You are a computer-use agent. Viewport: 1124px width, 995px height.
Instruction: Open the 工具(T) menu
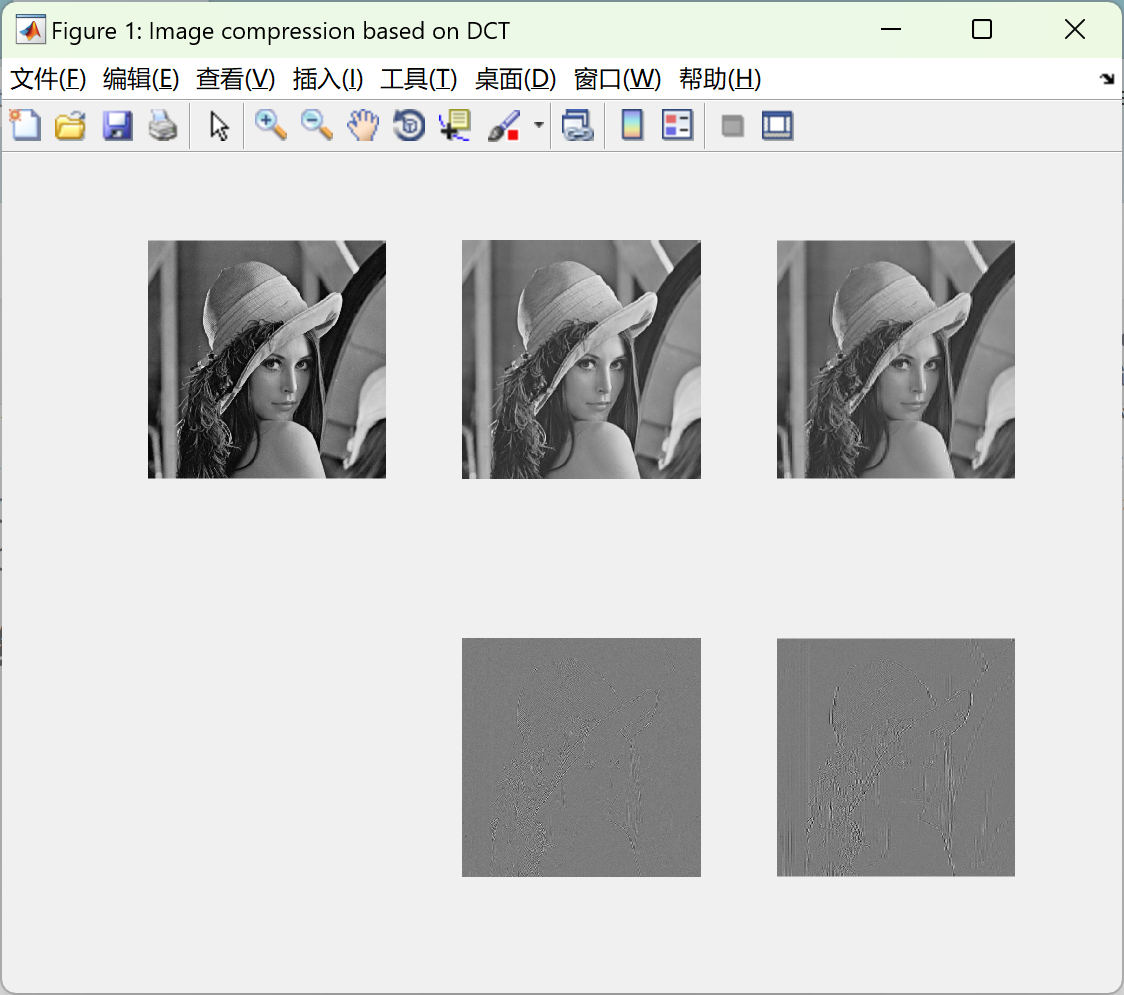[419, 79]
